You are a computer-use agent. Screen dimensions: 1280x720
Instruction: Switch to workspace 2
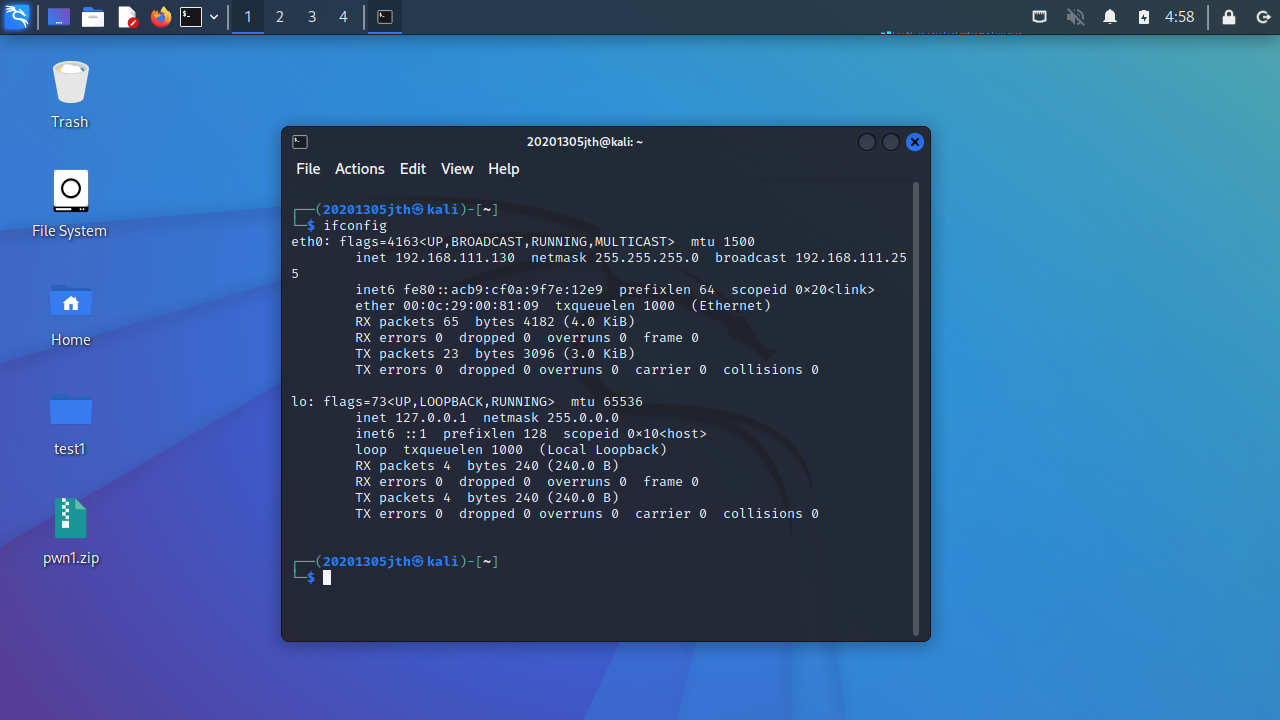click(x=280, y=17)
